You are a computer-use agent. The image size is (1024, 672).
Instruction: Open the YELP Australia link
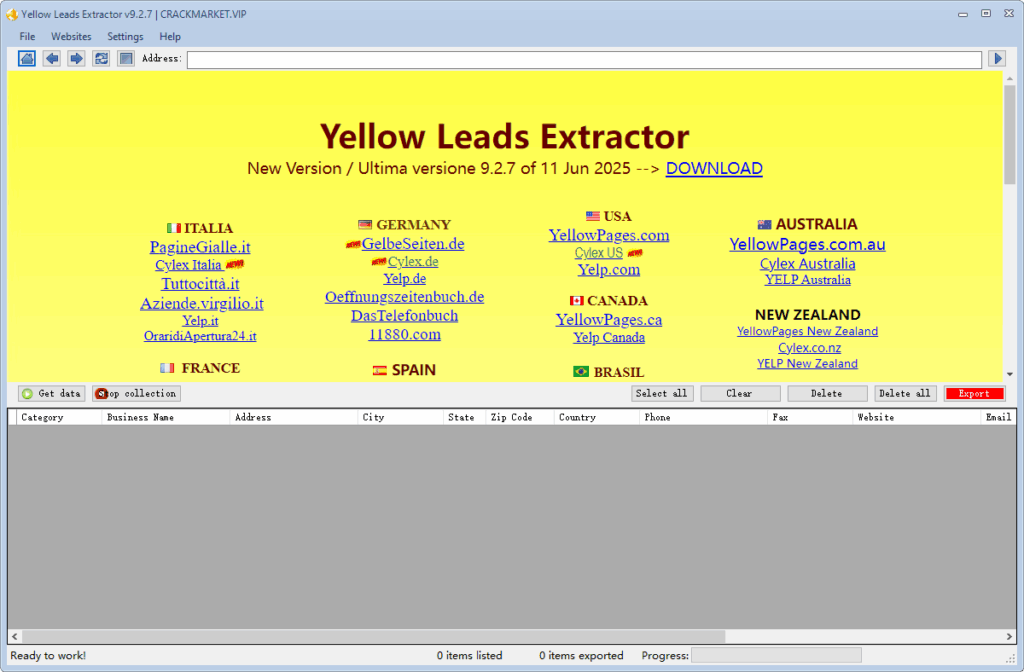tap(807, 280)
